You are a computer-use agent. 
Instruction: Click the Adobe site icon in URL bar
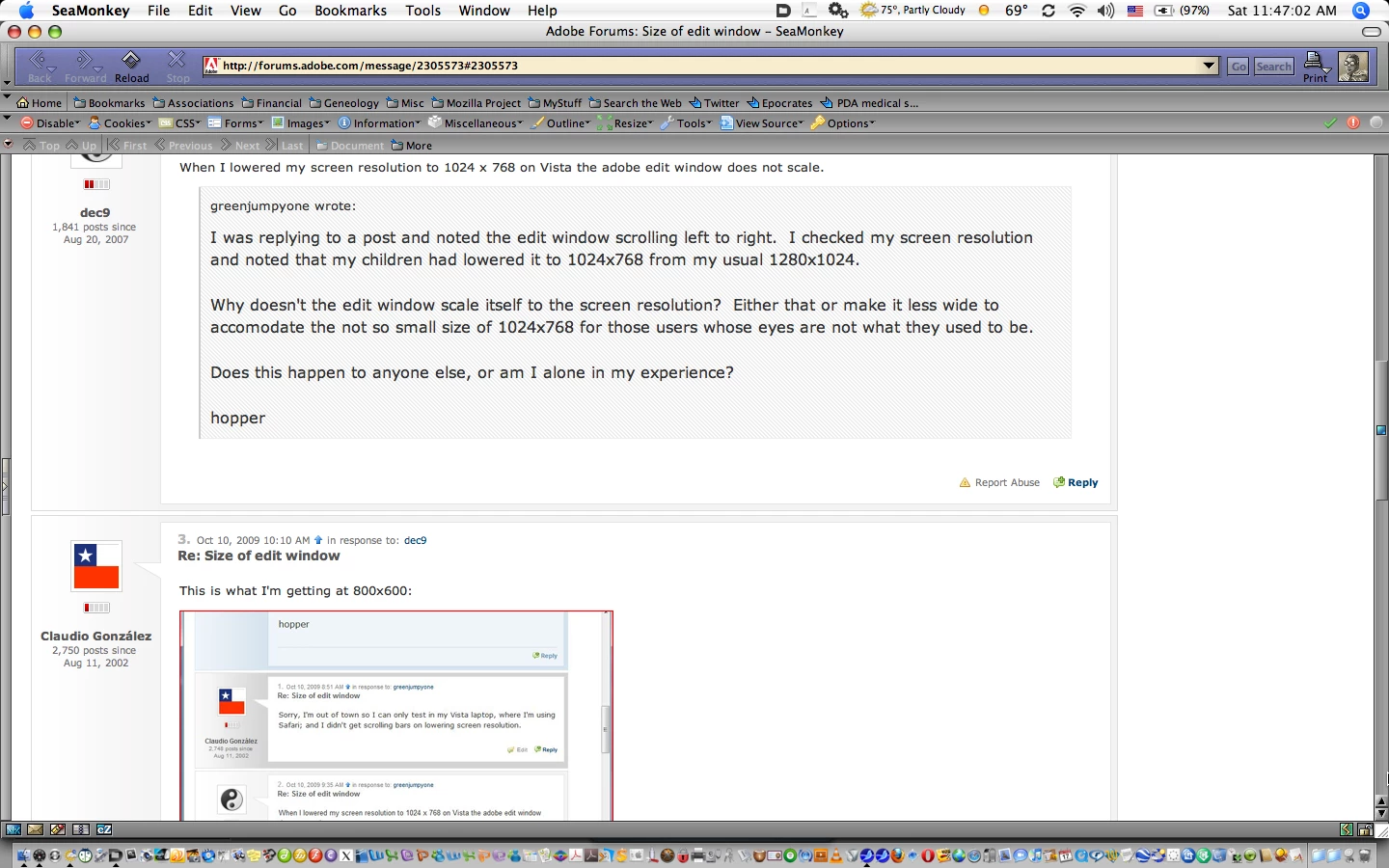211,66
